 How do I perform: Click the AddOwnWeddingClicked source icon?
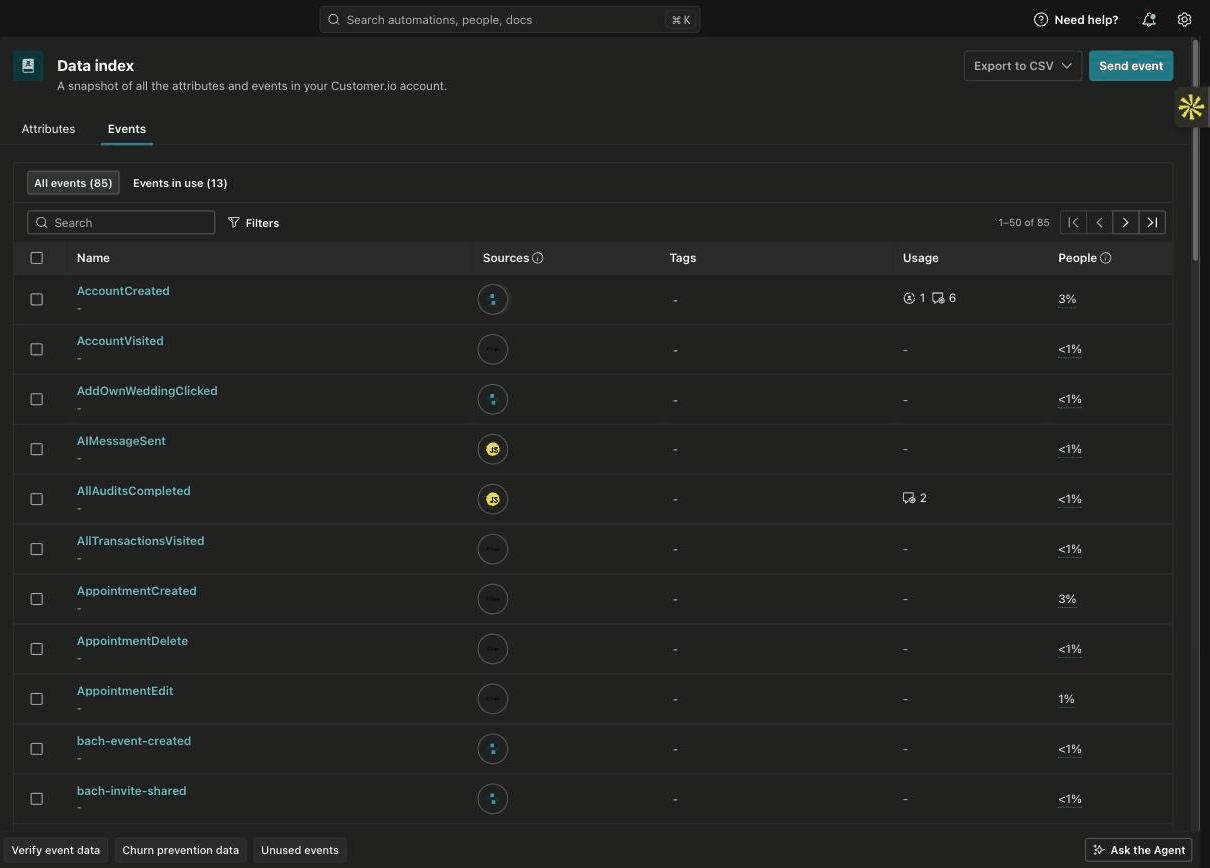(x=493, y=399)
